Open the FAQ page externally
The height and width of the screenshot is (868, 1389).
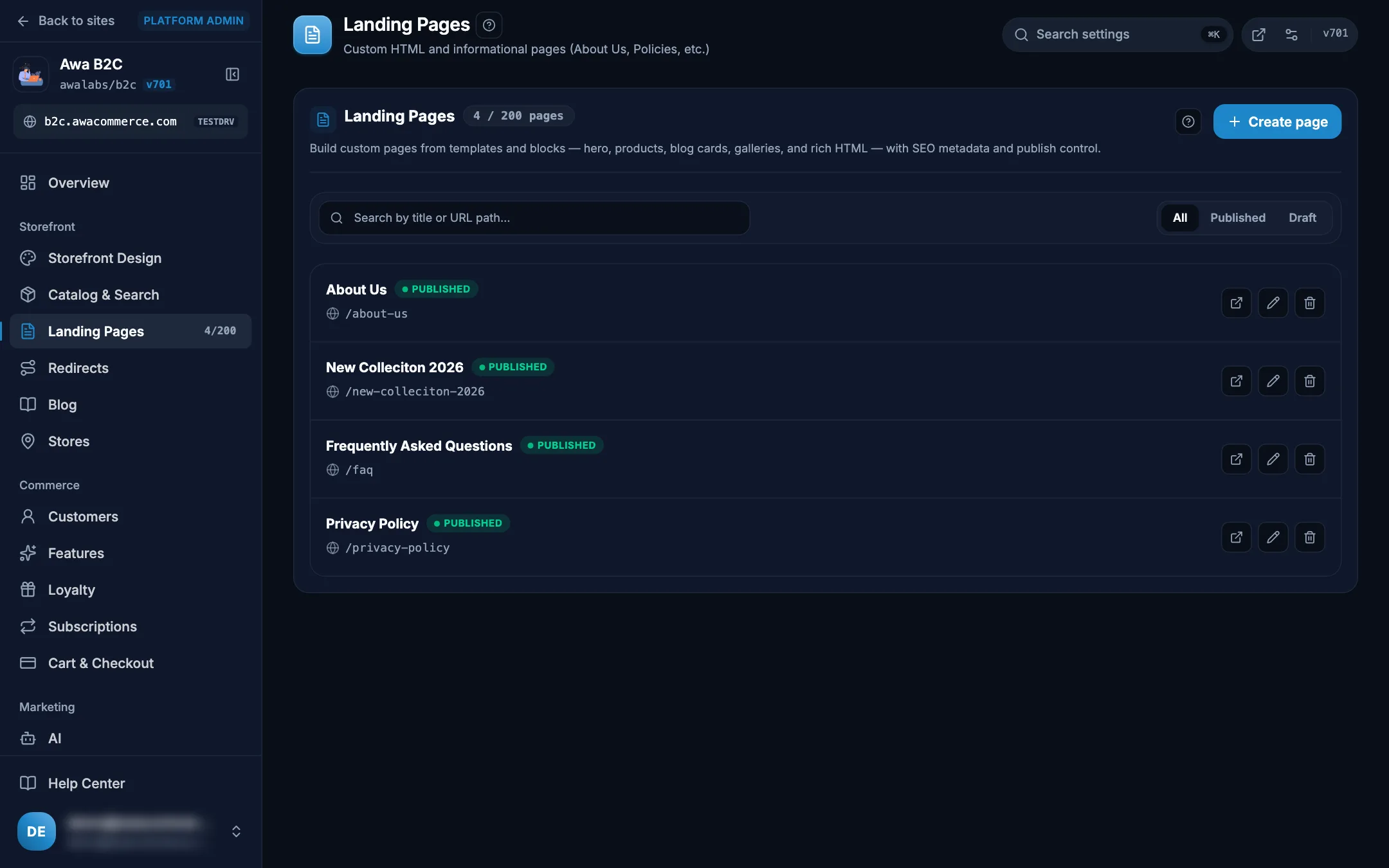[x=1236, y=459]
